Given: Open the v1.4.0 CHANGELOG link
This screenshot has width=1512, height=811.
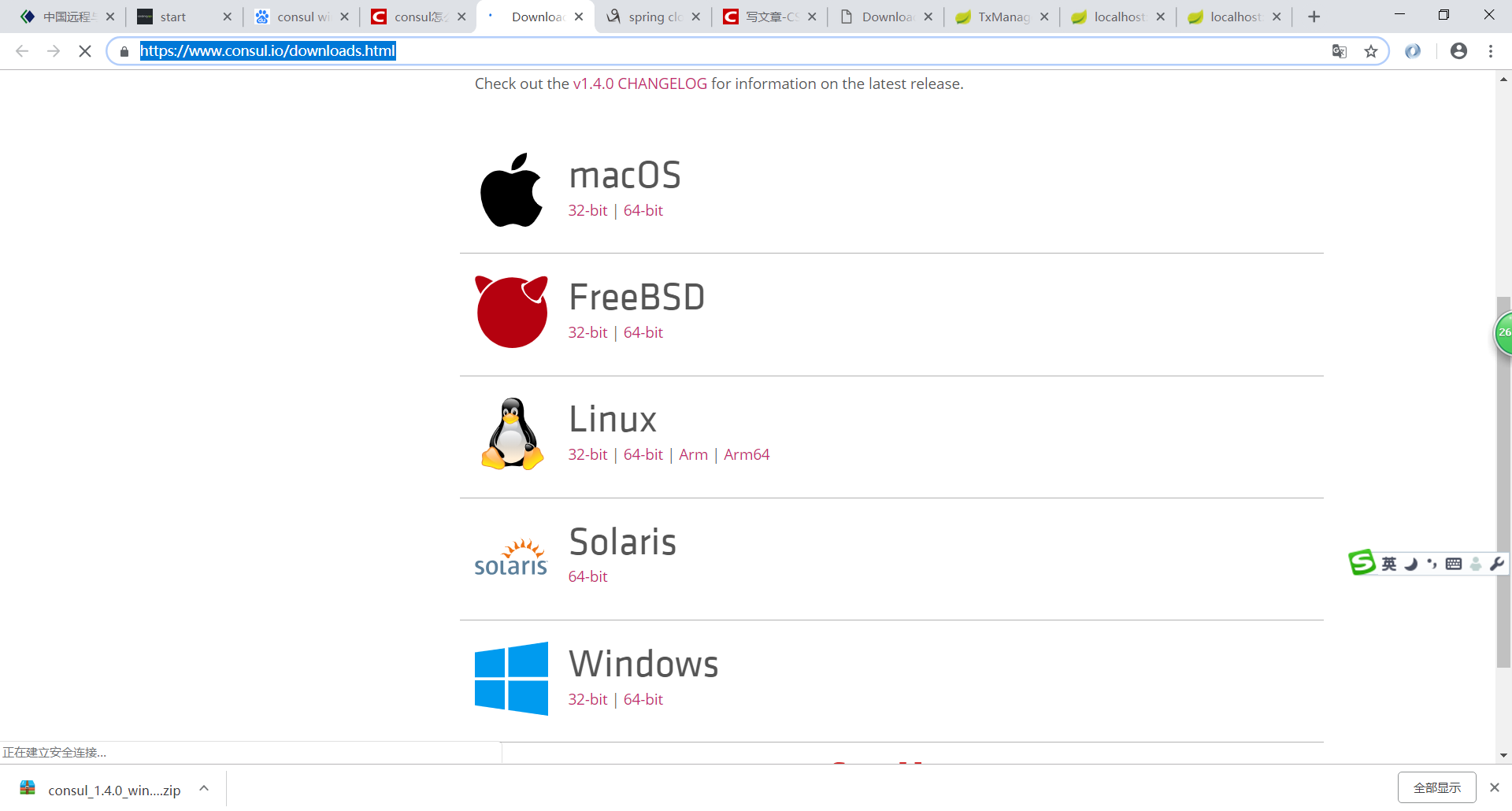Looking at the screenshot, I should (x=639, y=83).
